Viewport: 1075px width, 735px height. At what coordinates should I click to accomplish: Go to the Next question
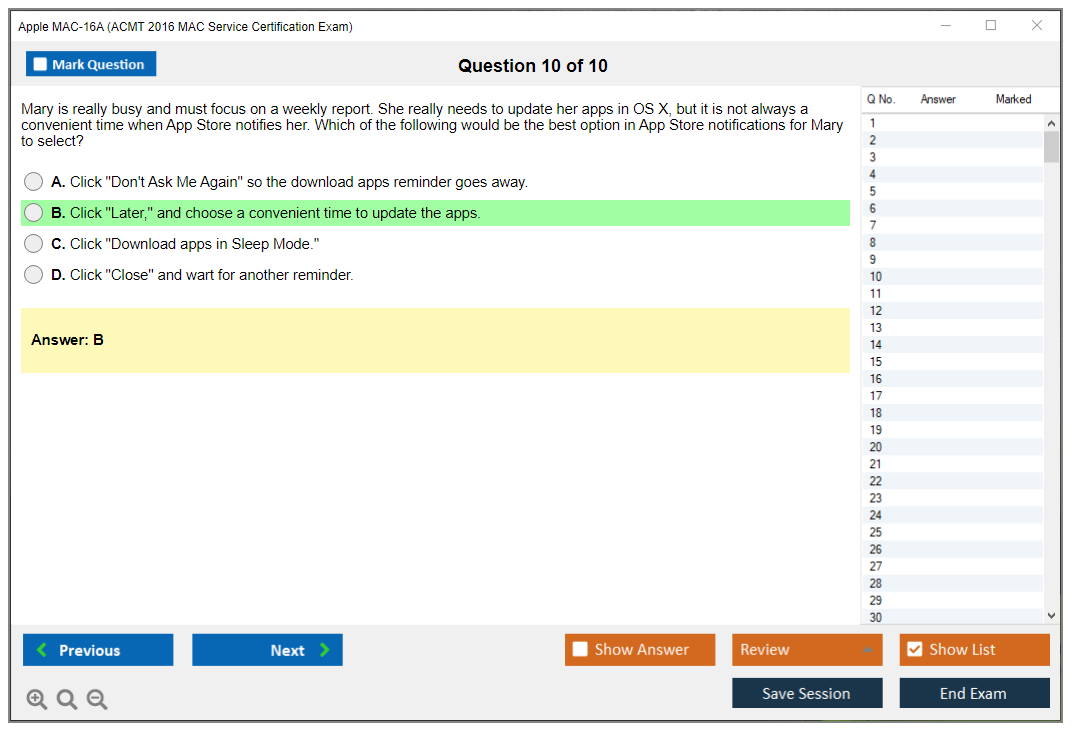[x=267, y=650]
